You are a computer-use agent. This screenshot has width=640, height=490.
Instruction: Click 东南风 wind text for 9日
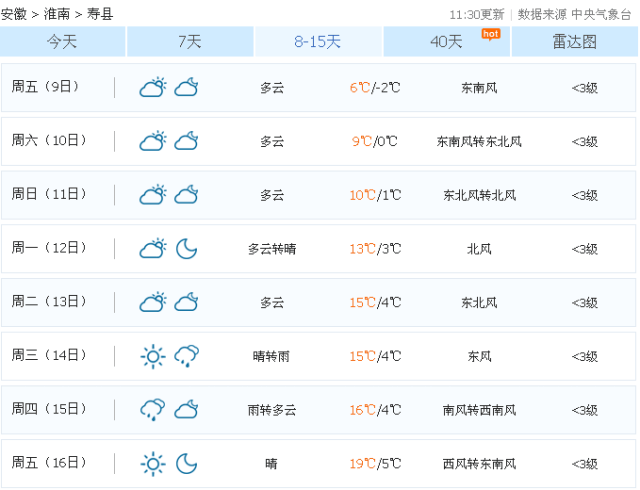click(x=479, y=88)
